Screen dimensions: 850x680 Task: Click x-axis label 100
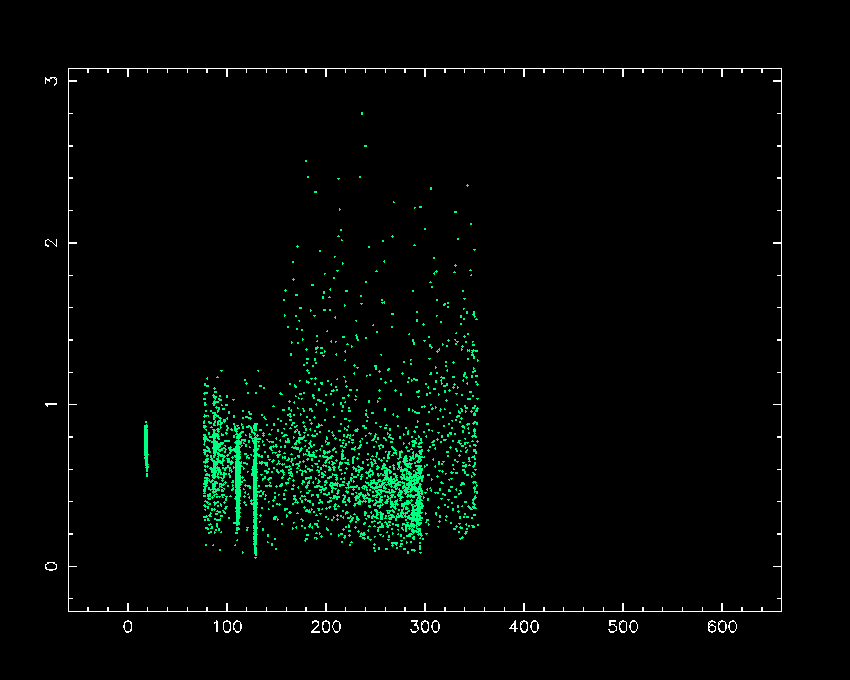pos(227,627)
